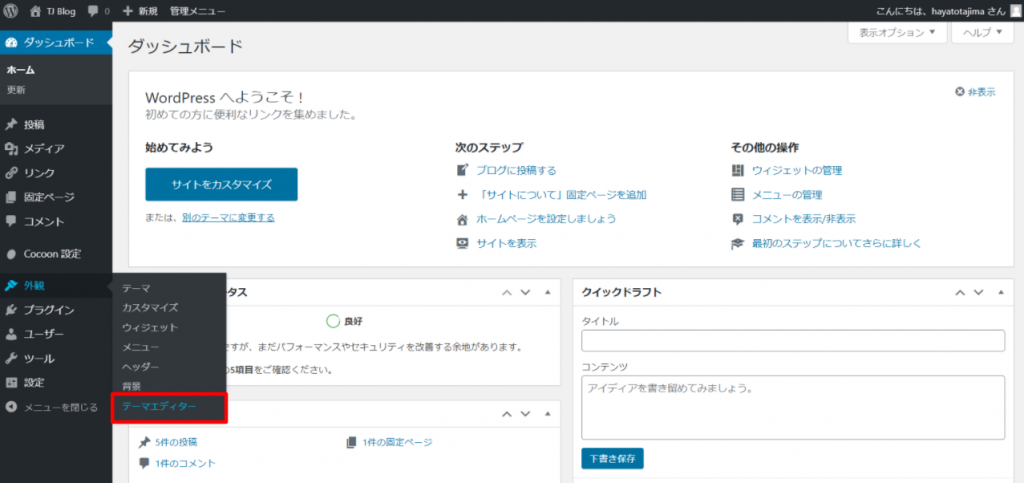Click graduation cap icon beside 最初のステップについてさらに詳しく
1024x483 pixels.
click(x=738, y=243)
